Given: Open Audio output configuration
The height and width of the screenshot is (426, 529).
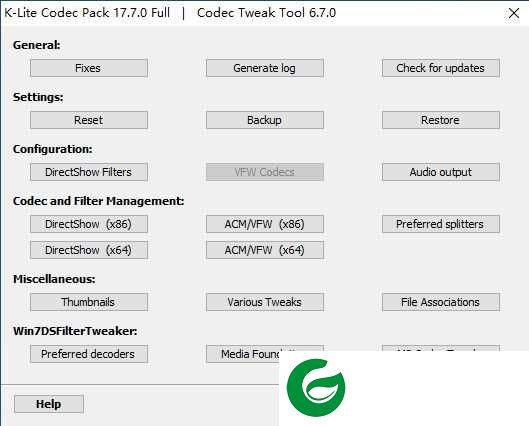Looking at the screenshot, I should click(x=441, y=172).
